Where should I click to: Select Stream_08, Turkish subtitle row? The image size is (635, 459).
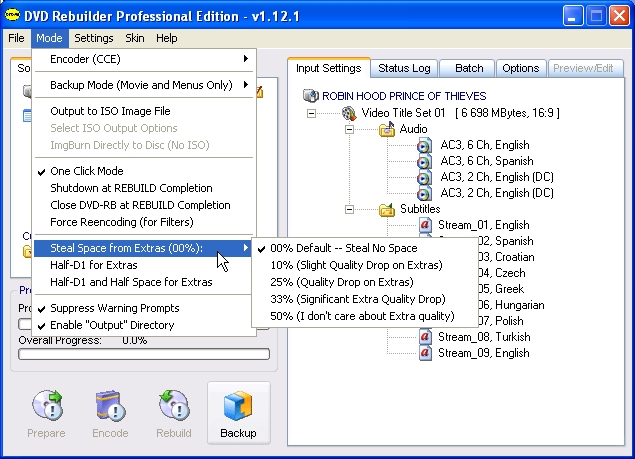(x=484, y=337)
